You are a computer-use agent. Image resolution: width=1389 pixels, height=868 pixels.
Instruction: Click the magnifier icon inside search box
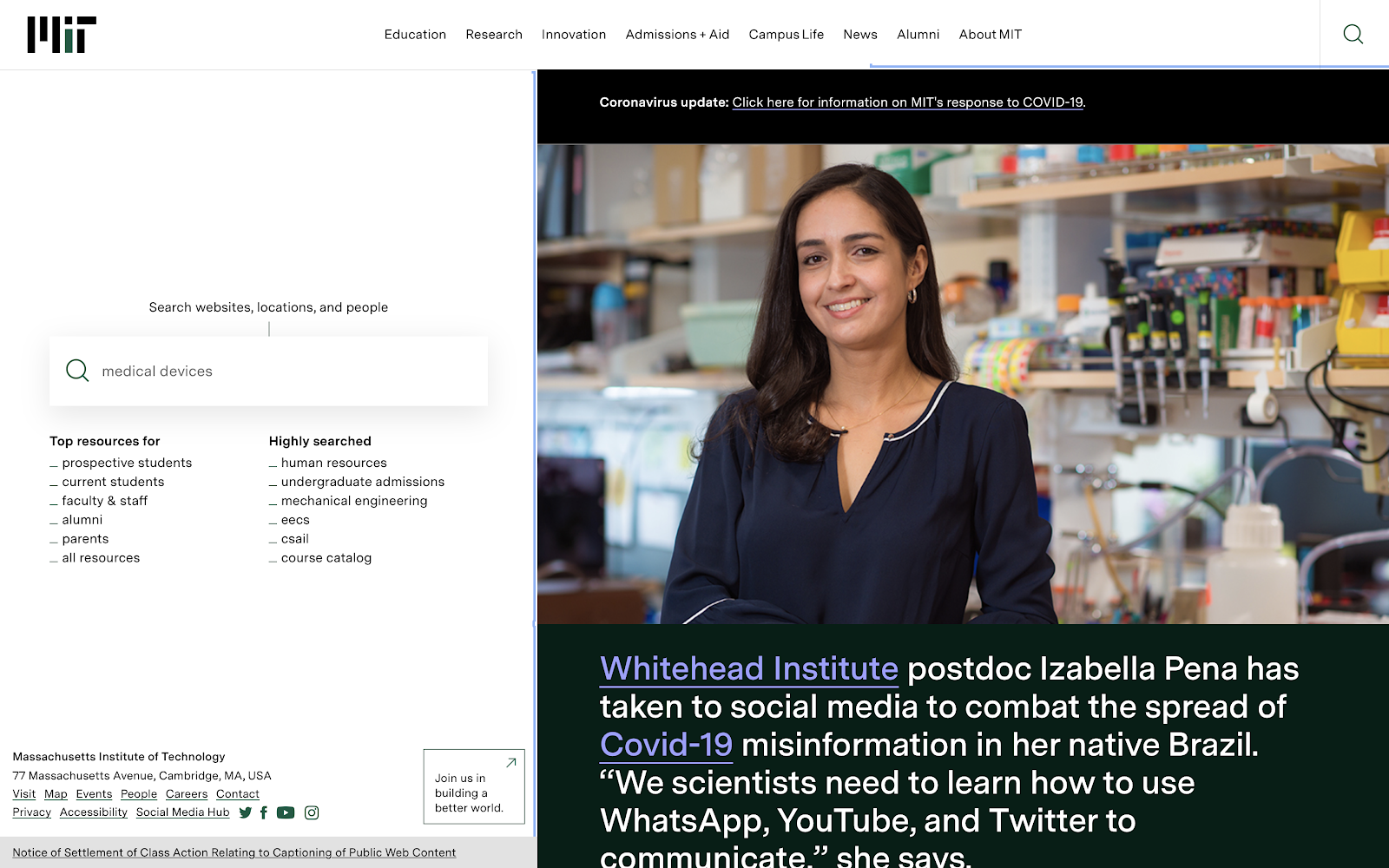[77, 371]
